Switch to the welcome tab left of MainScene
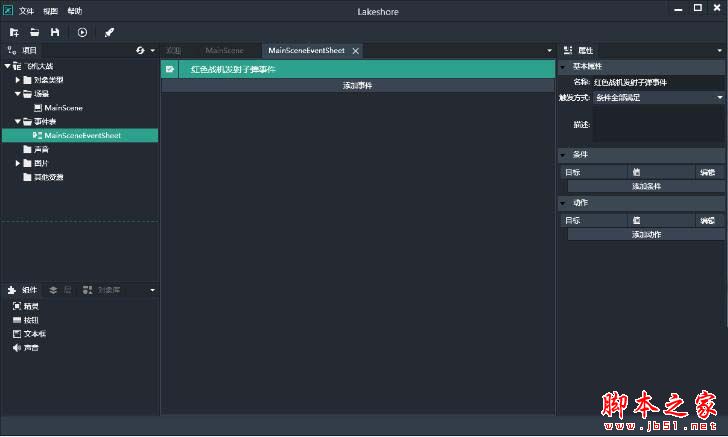The image size is (728, 437). pos(174,50)
